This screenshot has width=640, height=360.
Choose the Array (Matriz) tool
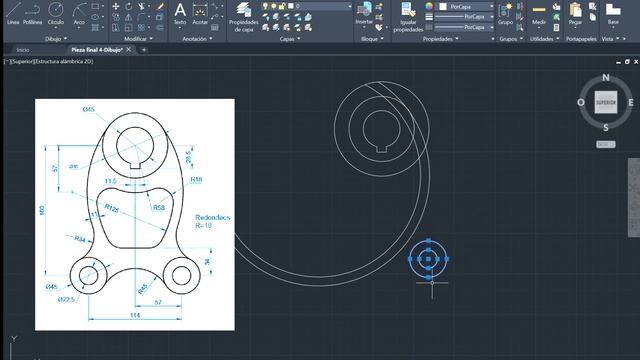pos(141,28)
